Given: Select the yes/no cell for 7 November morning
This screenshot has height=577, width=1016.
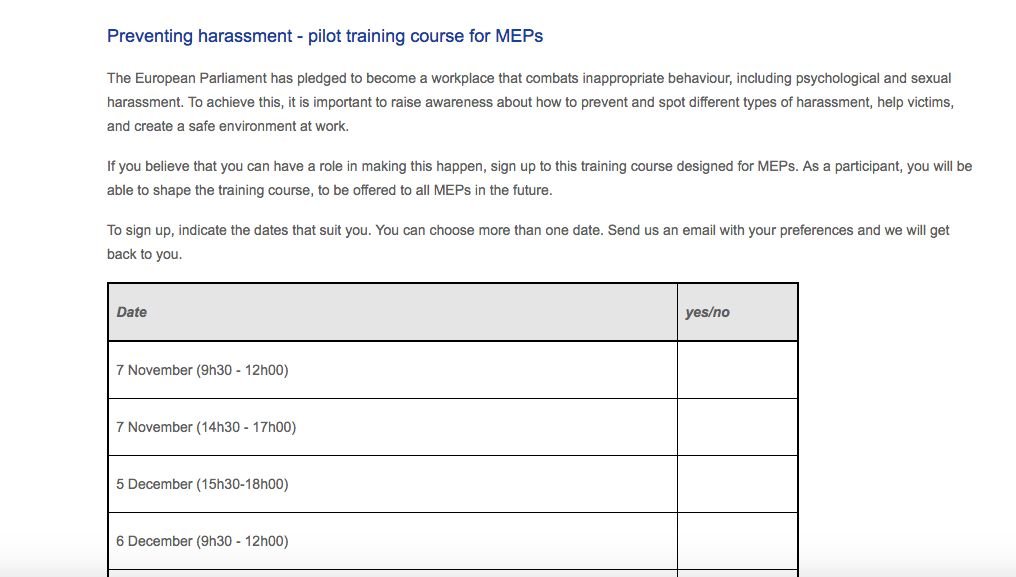Looking at the screenshot, I should 737,370.
